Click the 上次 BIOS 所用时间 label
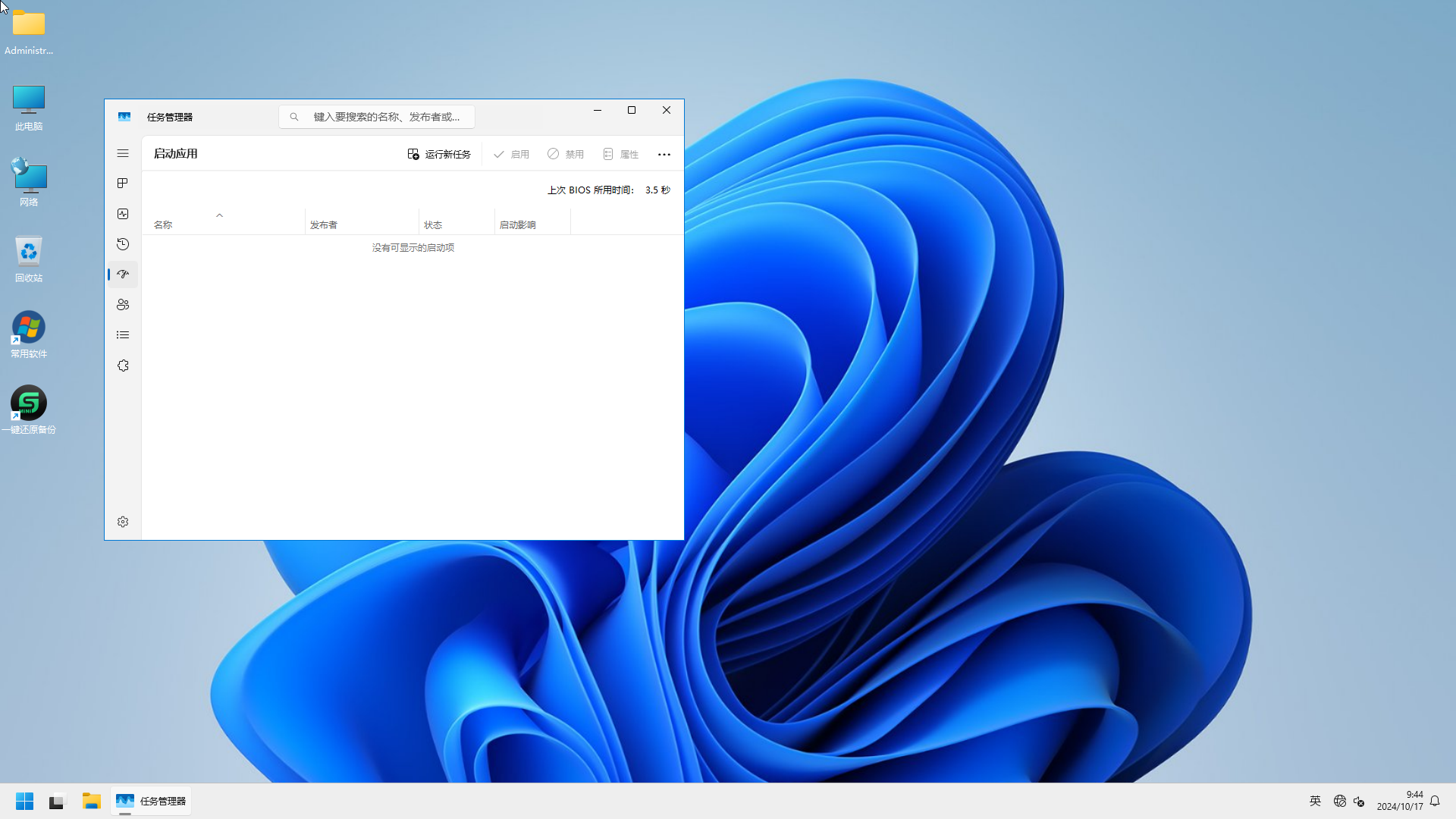 click(x=591, y=190)
